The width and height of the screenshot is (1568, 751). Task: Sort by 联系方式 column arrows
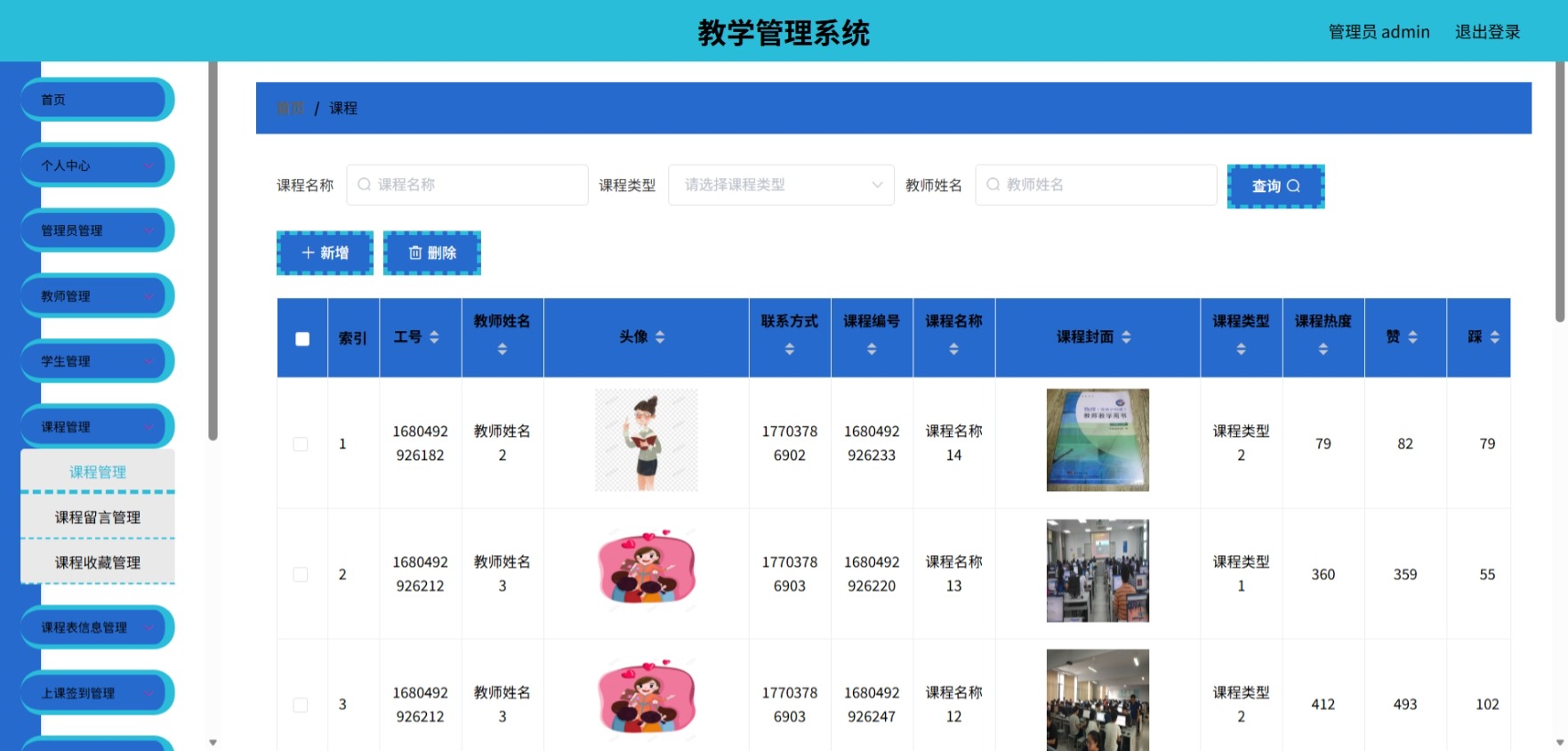pyautogui.click(x=790, y=350)
